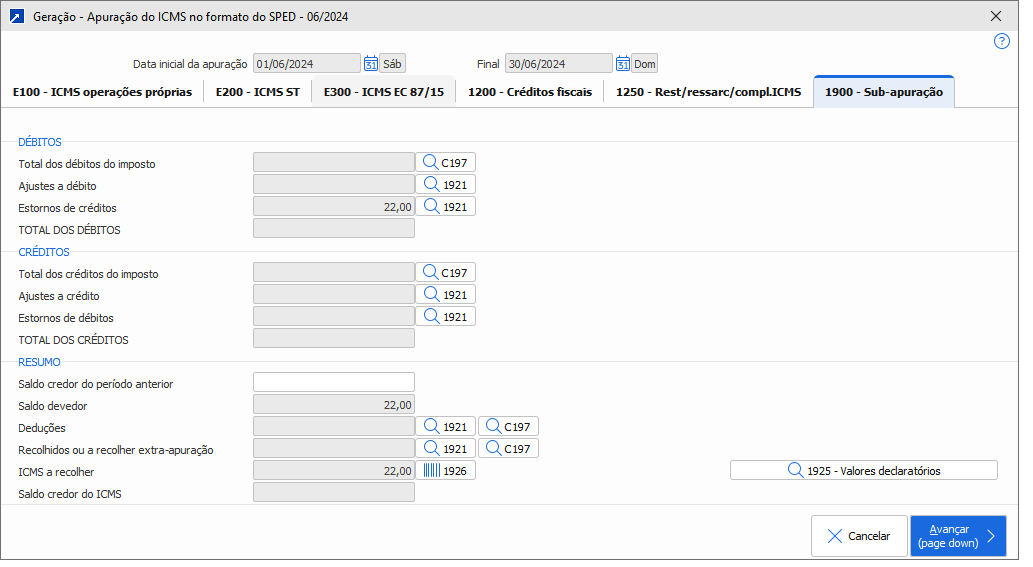Select the 1250 - Rest/ressarc/compl.ICMS tab
This screenshot has width=1033, height=567.
tap(708, 92)
